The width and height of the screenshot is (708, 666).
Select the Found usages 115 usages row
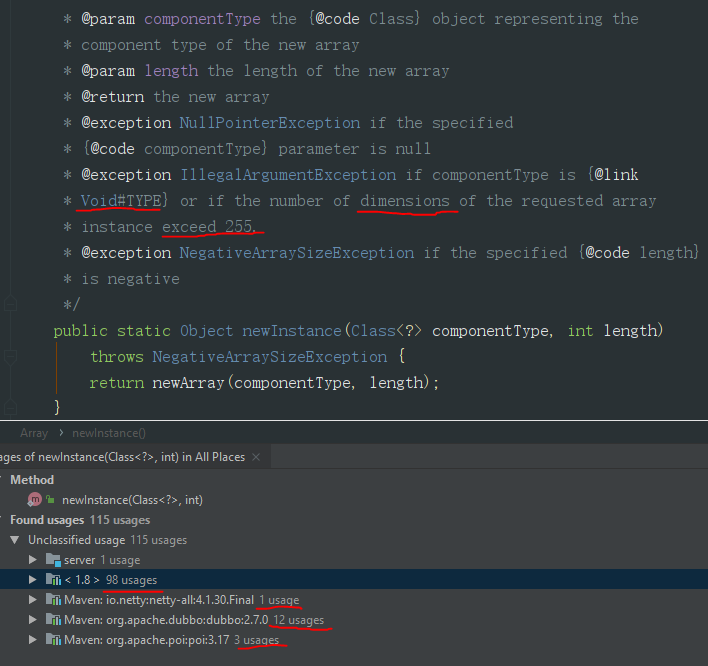(x=80, y=520)
